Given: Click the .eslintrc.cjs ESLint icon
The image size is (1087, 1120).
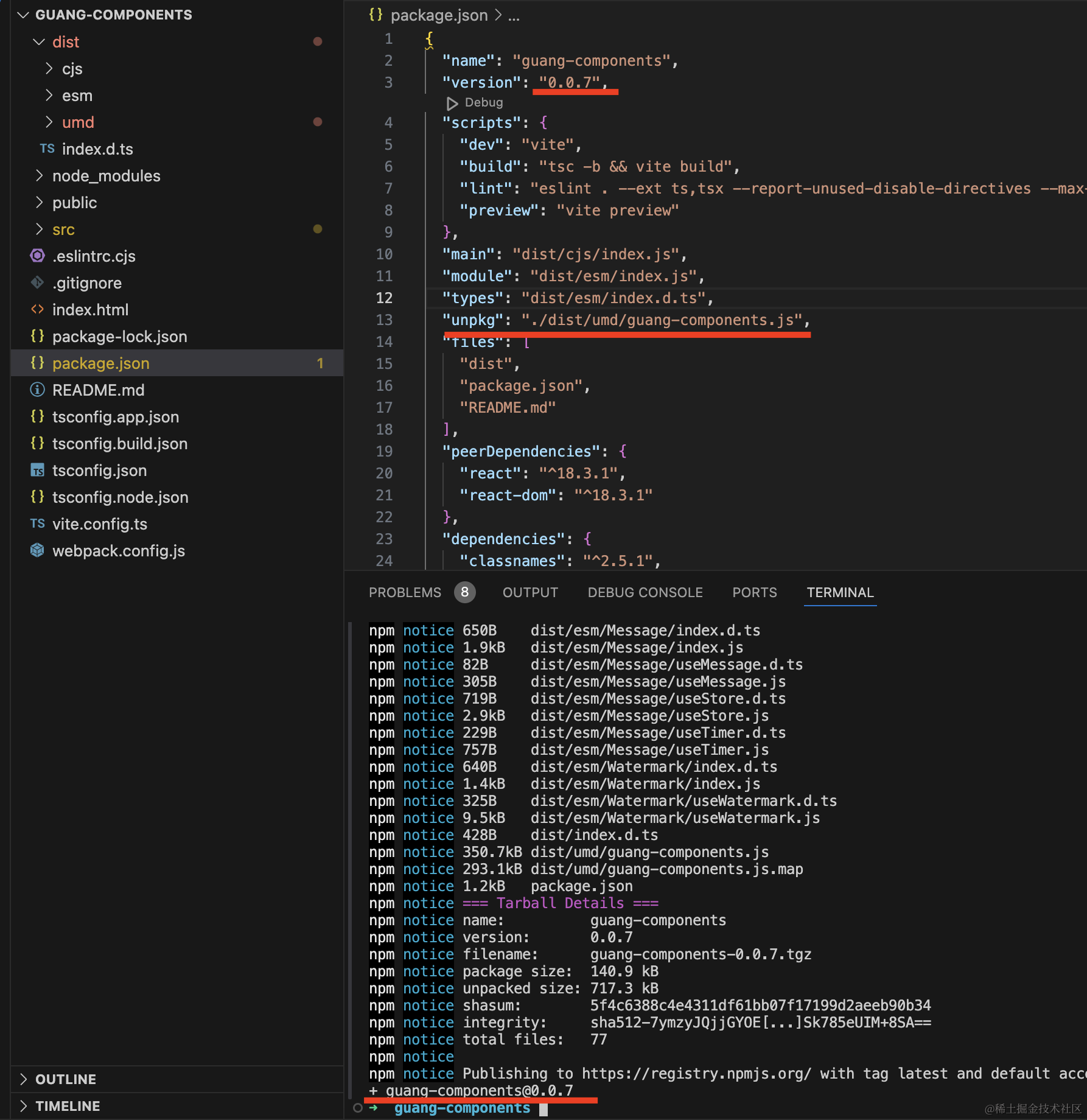Looking at the screenshot, I should point(37,256).
